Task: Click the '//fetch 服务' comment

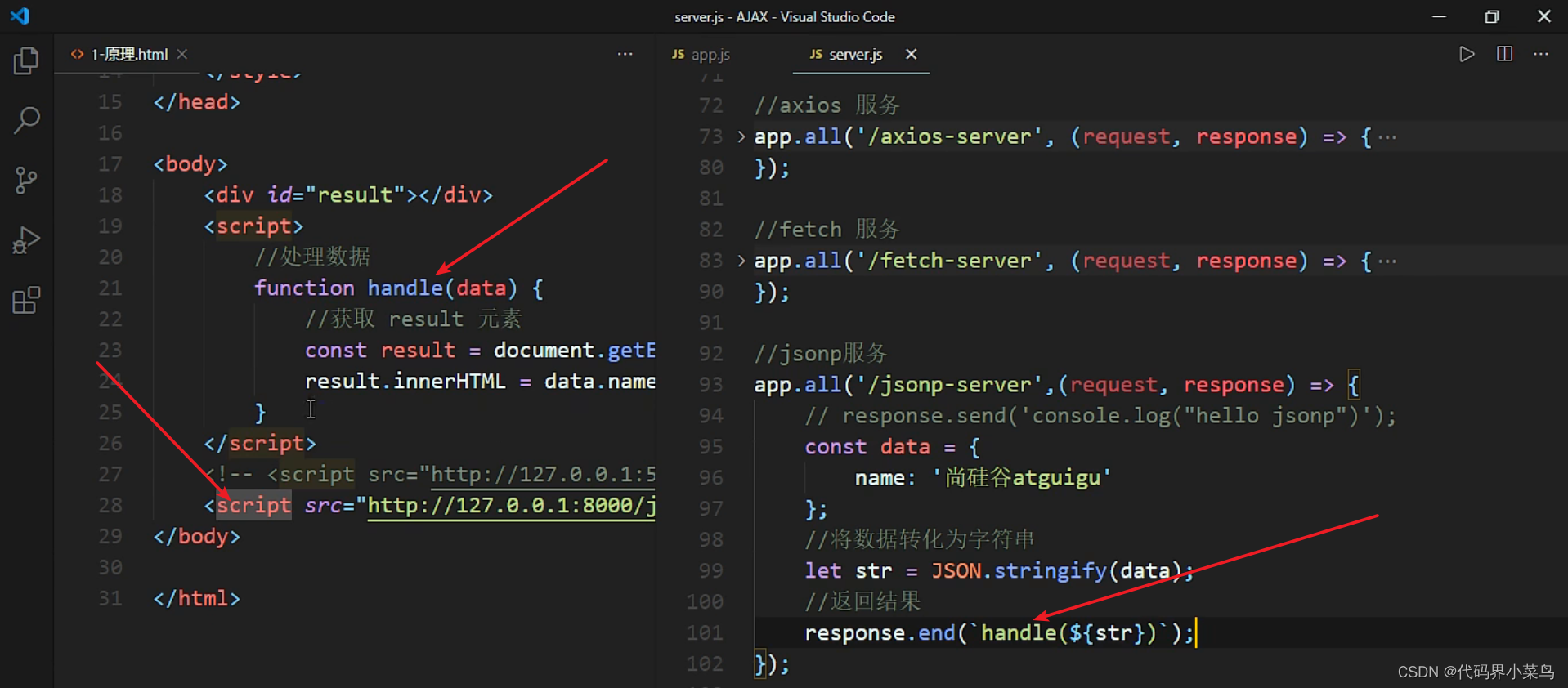Action: point(827,230)
